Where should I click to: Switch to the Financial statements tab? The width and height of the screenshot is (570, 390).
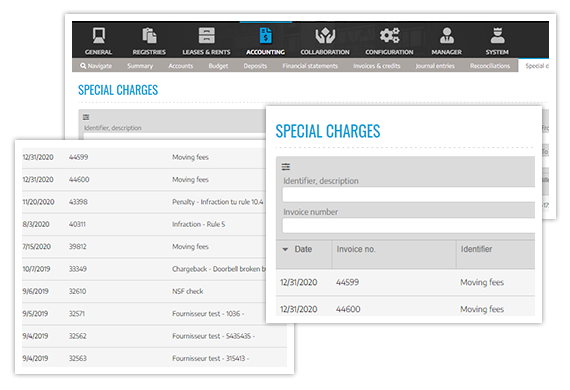[310, 66]
